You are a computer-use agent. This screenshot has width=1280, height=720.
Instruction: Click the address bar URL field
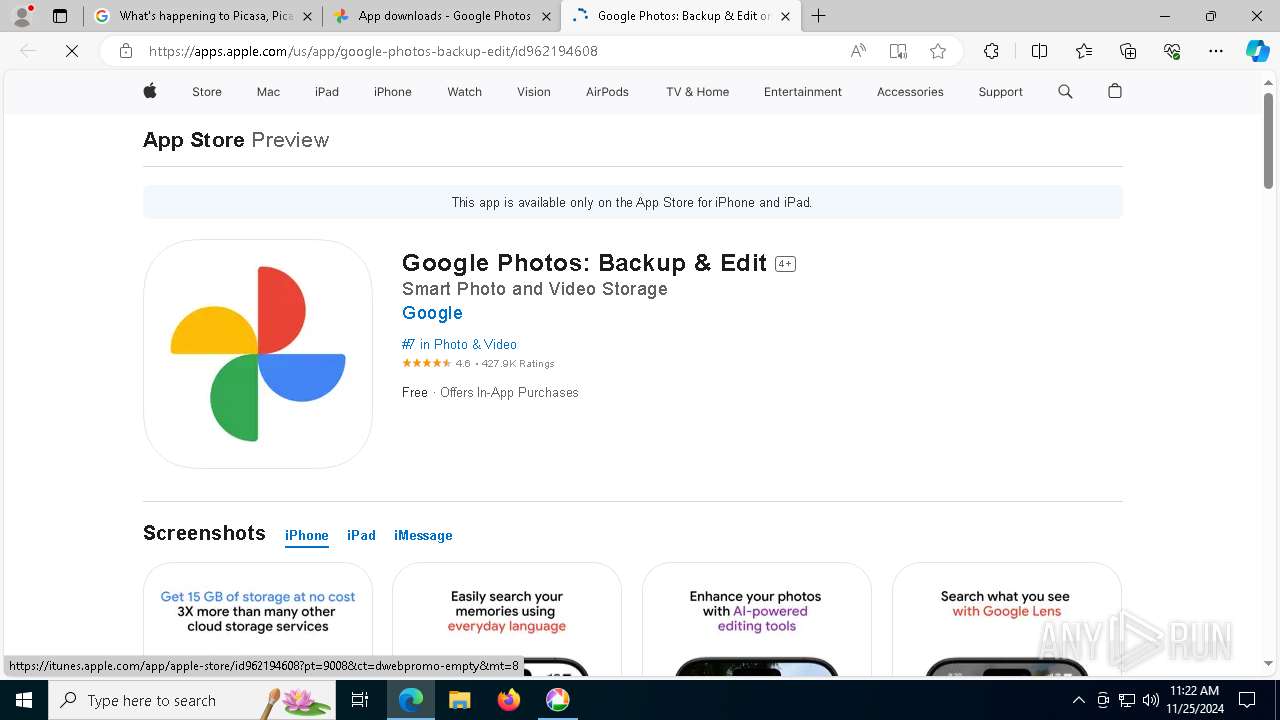(x=490, y=51)
